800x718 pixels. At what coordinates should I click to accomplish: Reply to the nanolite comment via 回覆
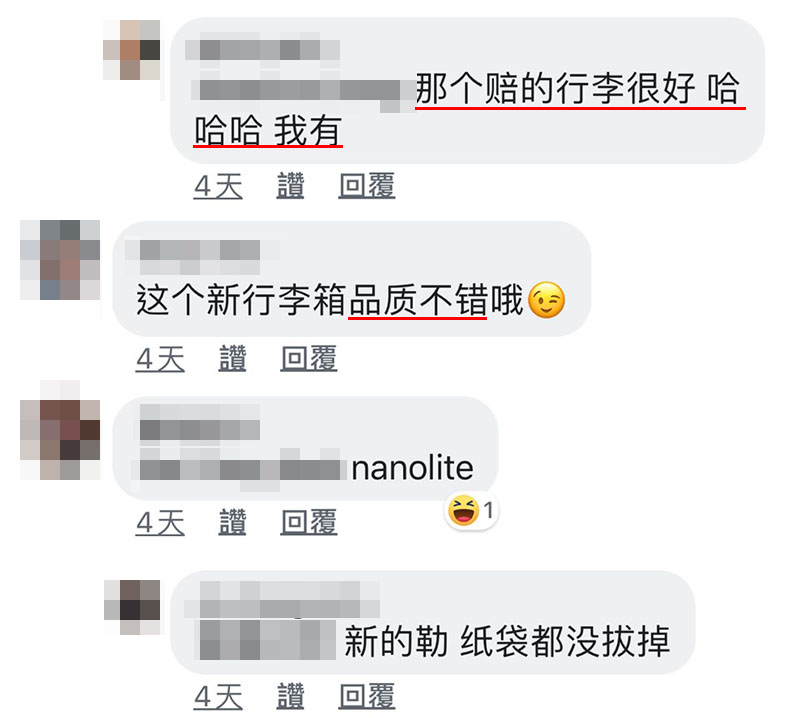point(309,522)
